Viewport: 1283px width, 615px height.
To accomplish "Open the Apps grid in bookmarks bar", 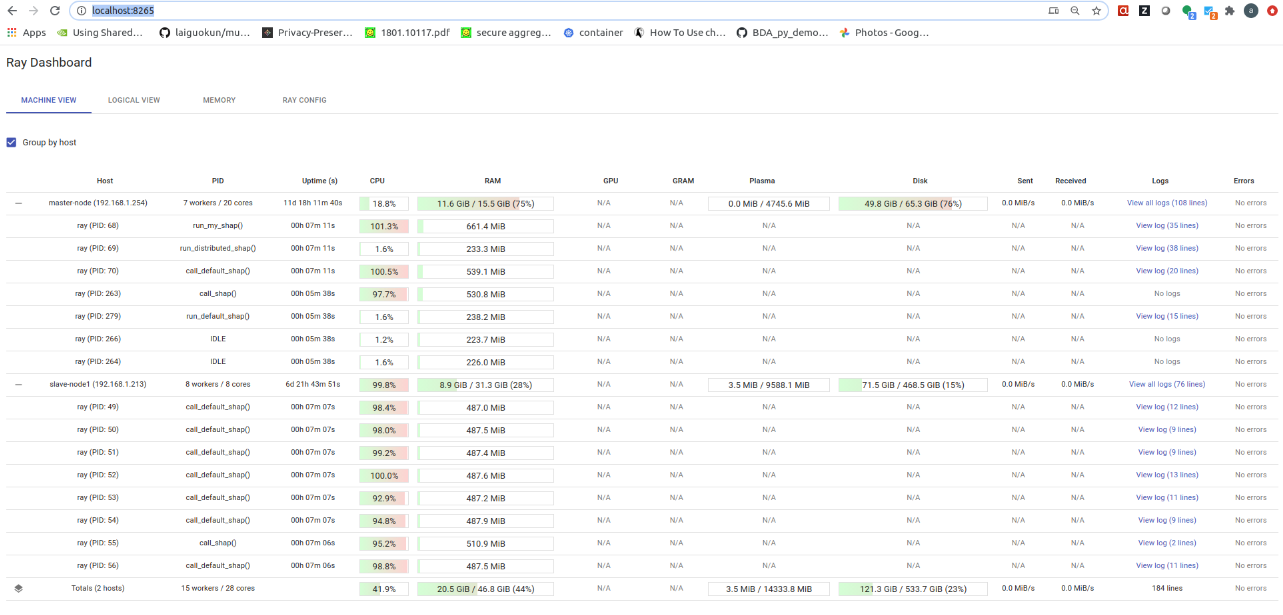I will click(x=26, y=32).
